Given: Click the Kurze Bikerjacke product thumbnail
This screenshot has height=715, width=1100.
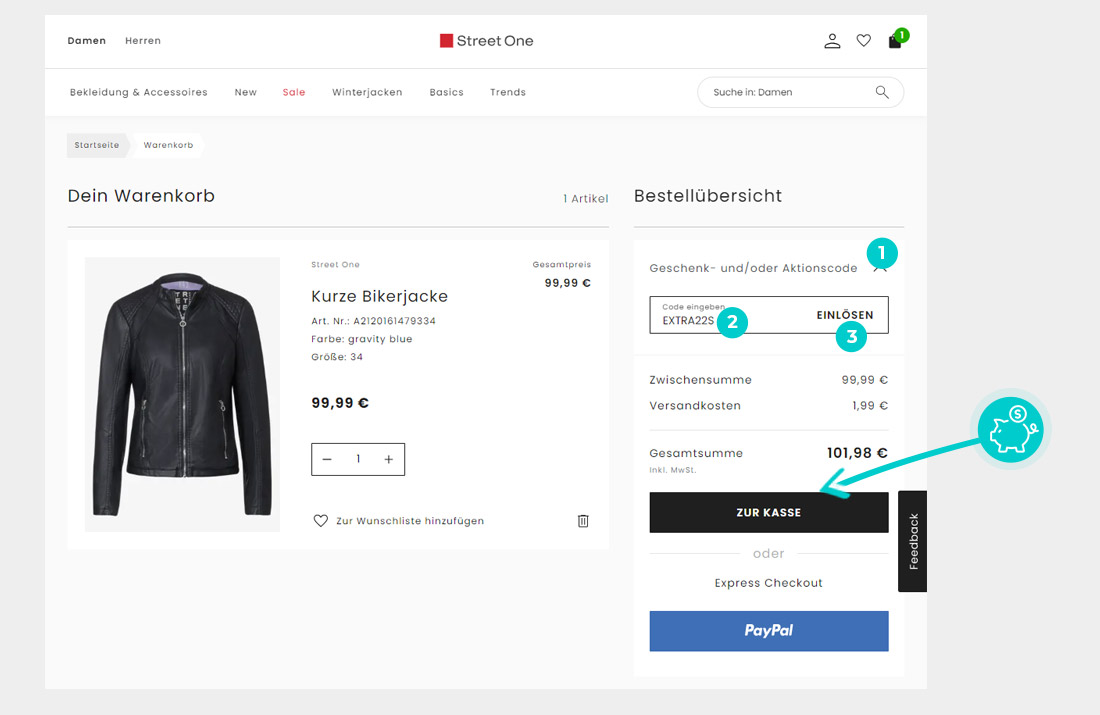Looking at the screenshot, I should [182, 394].
